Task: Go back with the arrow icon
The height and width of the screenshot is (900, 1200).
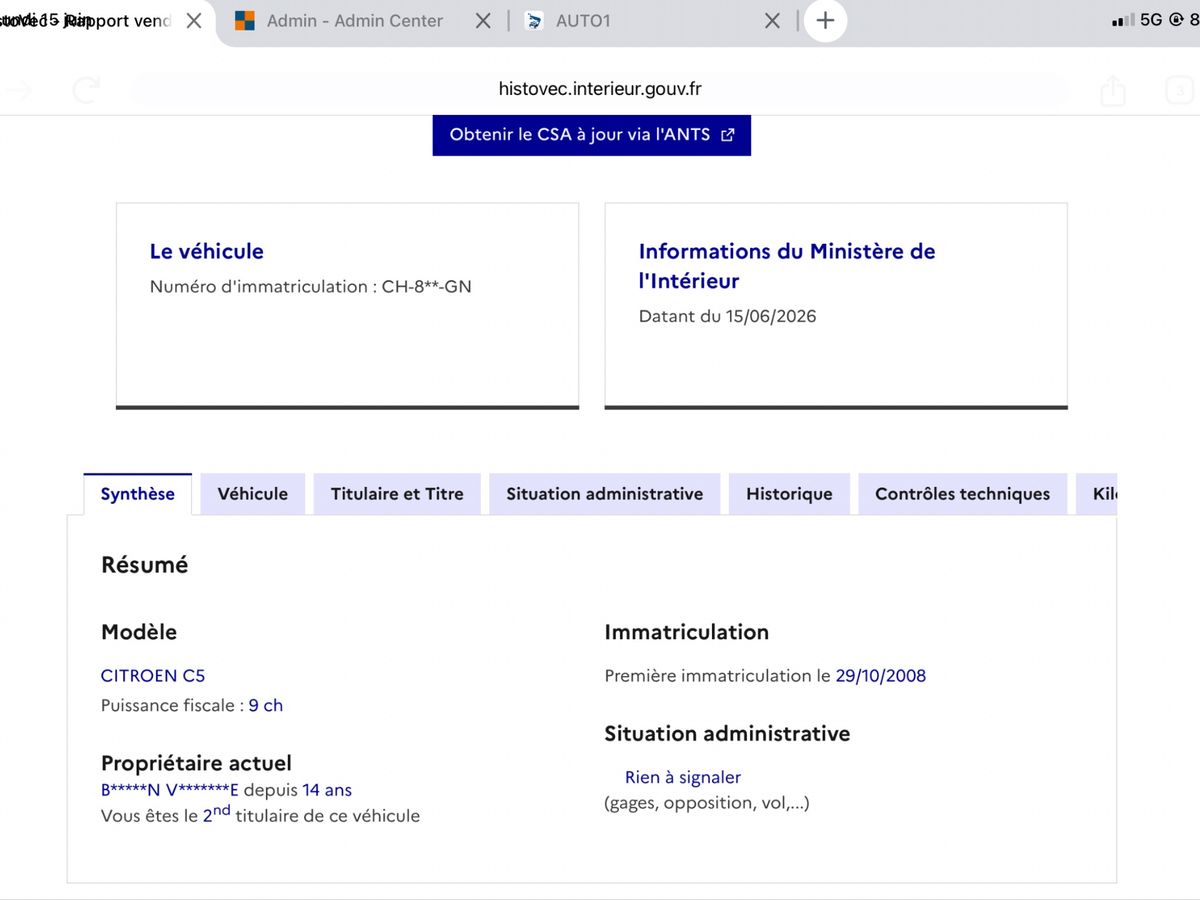Action: tap(20, 91)
